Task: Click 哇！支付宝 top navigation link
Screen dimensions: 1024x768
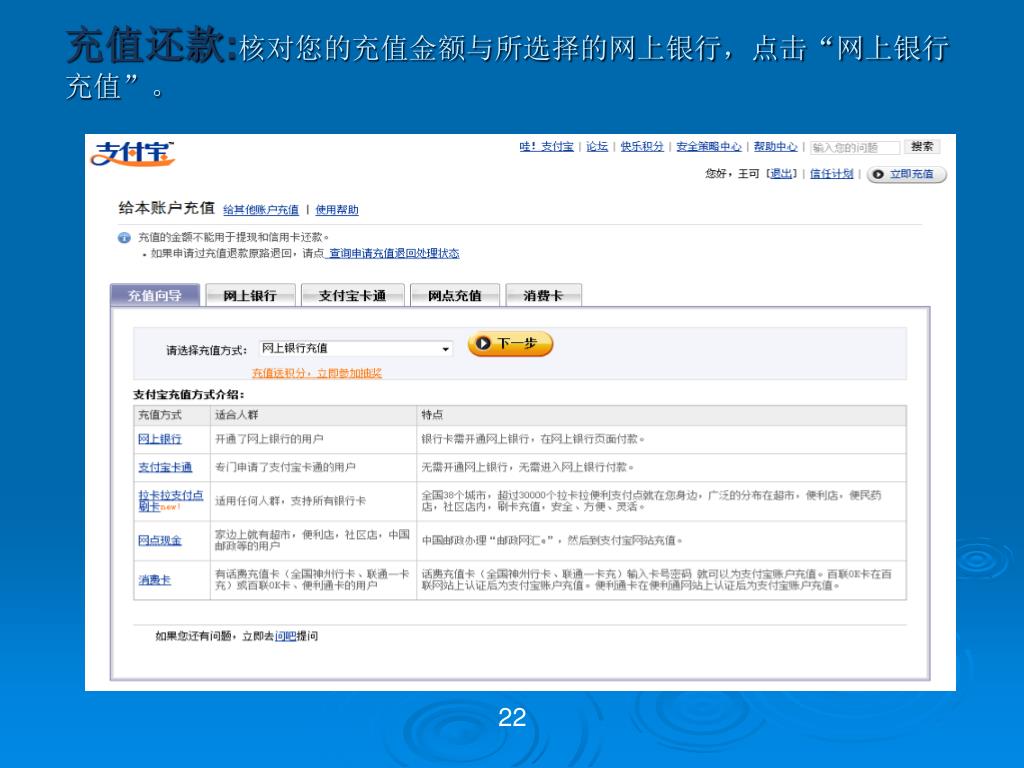Action: click(547, 146)
